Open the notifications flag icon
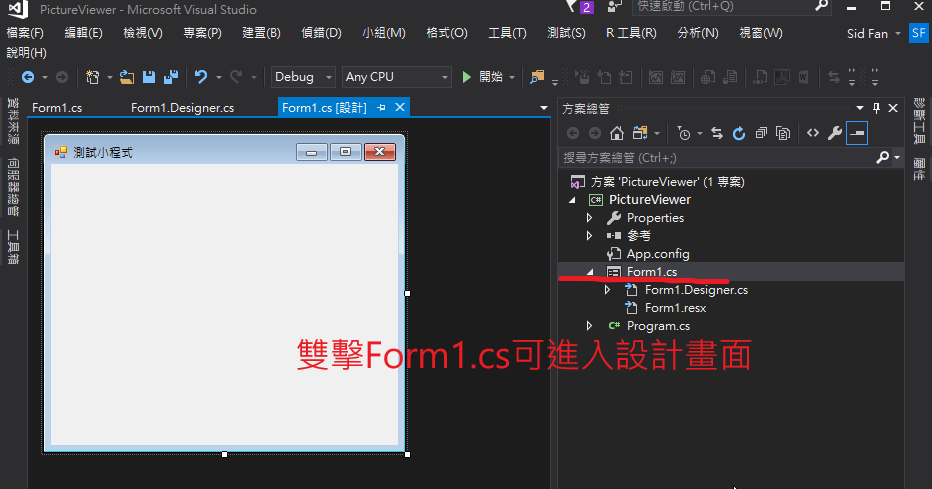932x489 pixels. click(572, 6)
